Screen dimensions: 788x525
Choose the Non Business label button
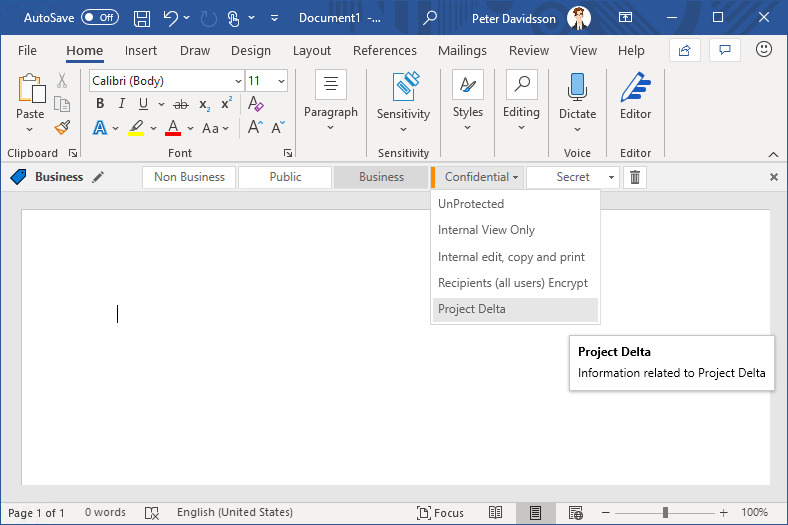click(188, 177)
